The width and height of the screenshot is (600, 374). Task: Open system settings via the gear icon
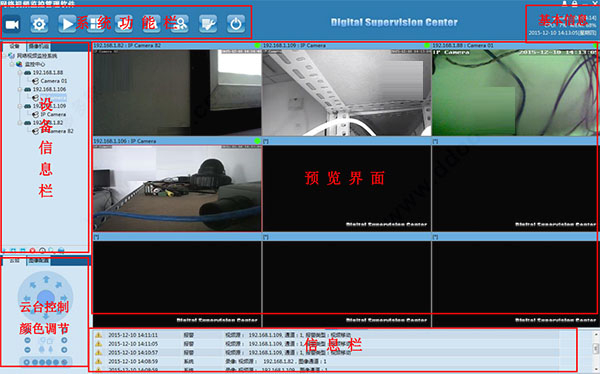click(39, 24)
